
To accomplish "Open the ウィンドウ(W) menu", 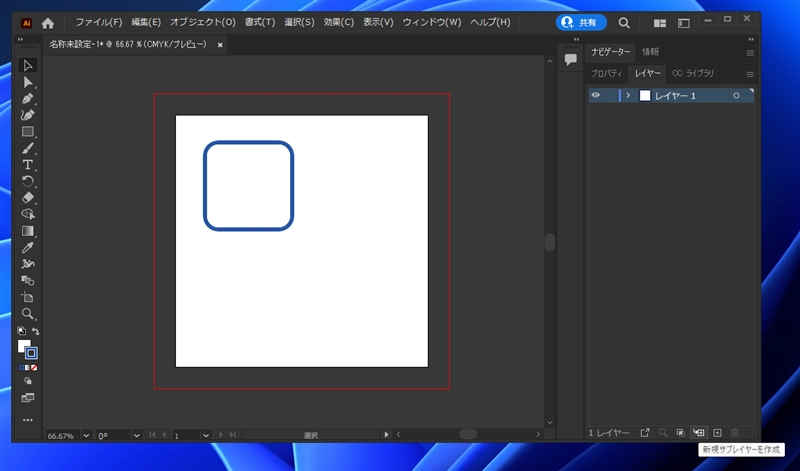I will pyautogui.click(x=432, y=22).
